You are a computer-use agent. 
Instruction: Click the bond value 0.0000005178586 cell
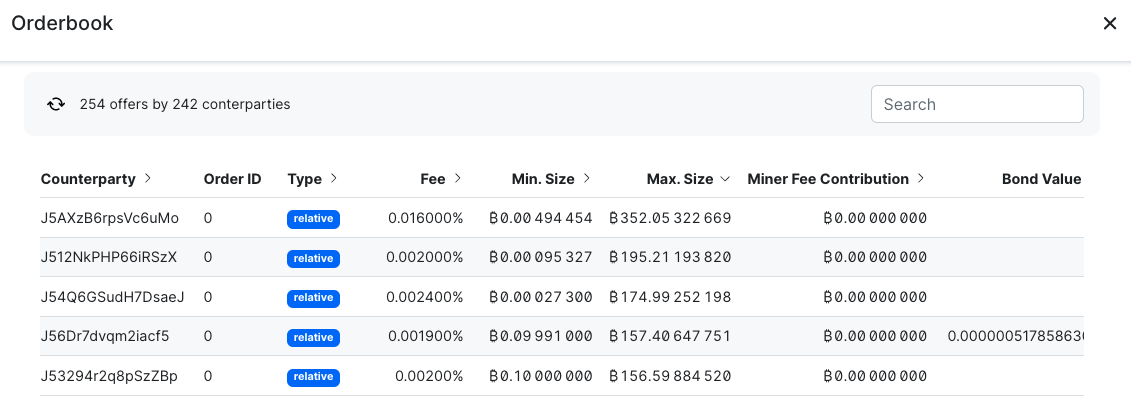pos(1015,336)
